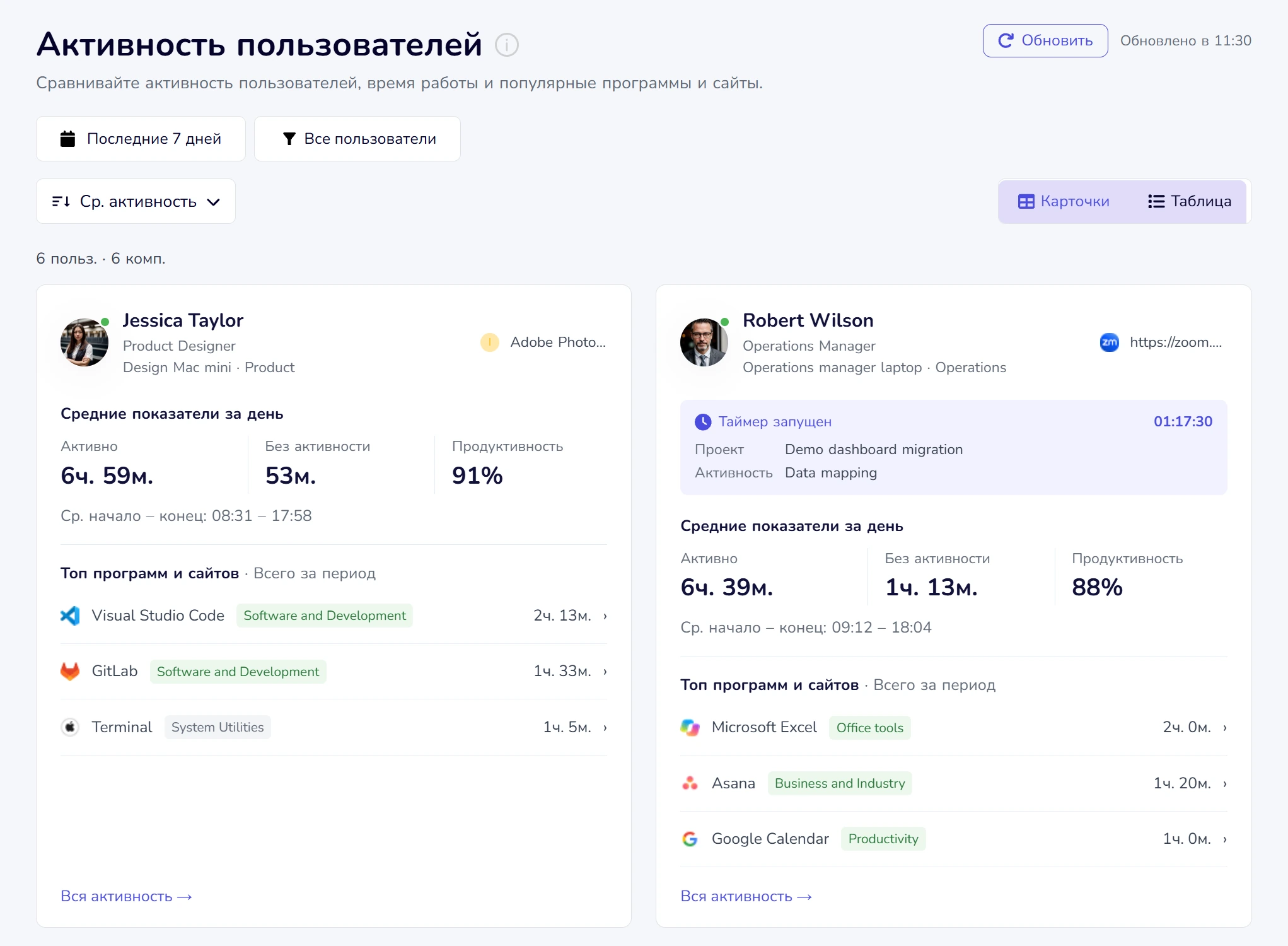Open Вся активность link in Robert's card
This screenshot has height=946, width=1288.
[746, 896]
